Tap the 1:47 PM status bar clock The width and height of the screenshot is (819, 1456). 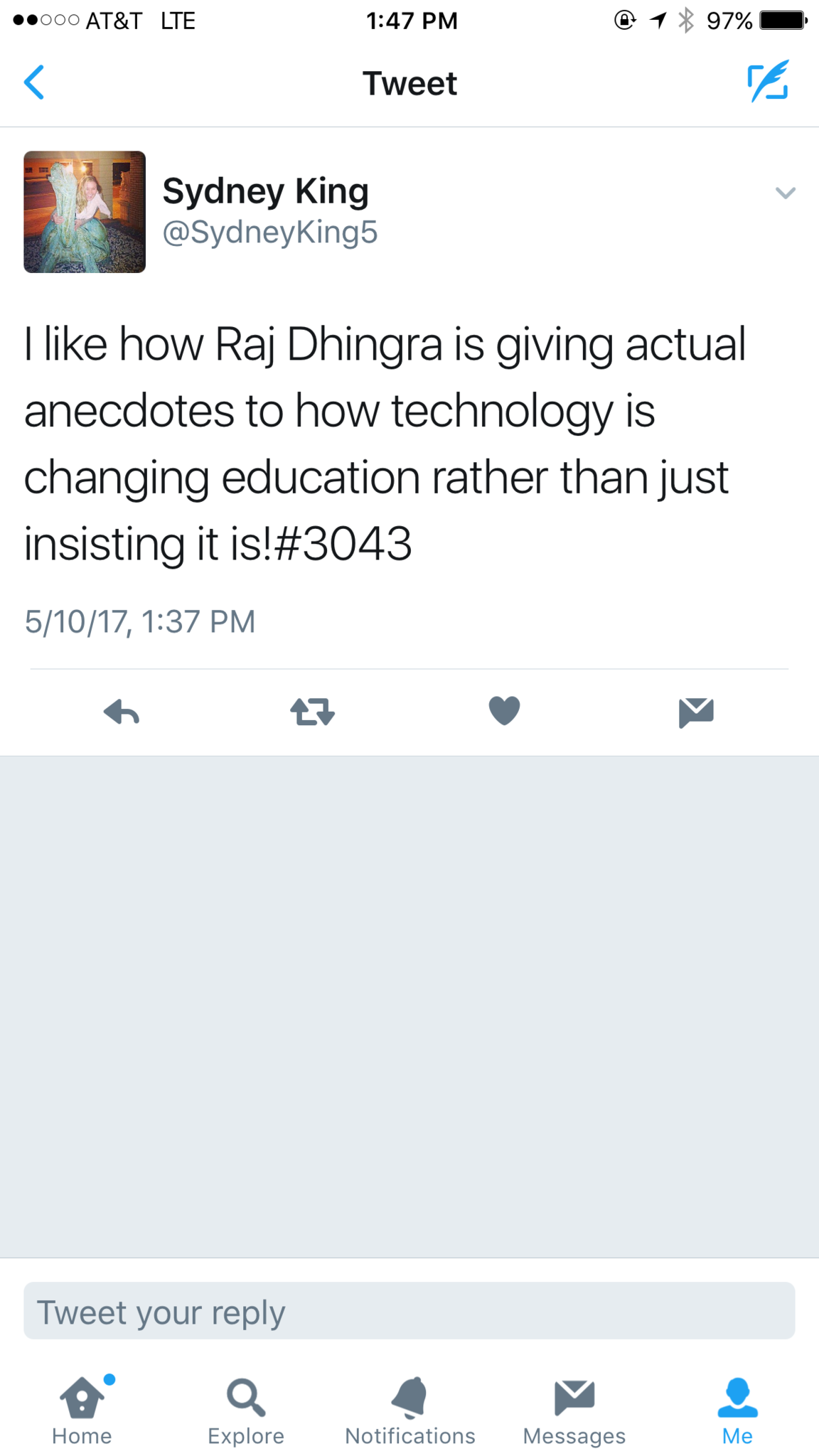[x=412, y=21]
